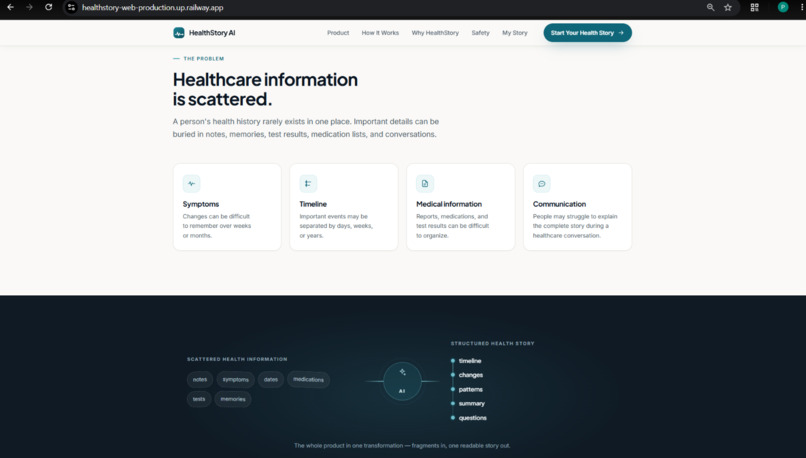806x458 pixels.
Task: Select the notes chip
Action: (x=200, y=380)
